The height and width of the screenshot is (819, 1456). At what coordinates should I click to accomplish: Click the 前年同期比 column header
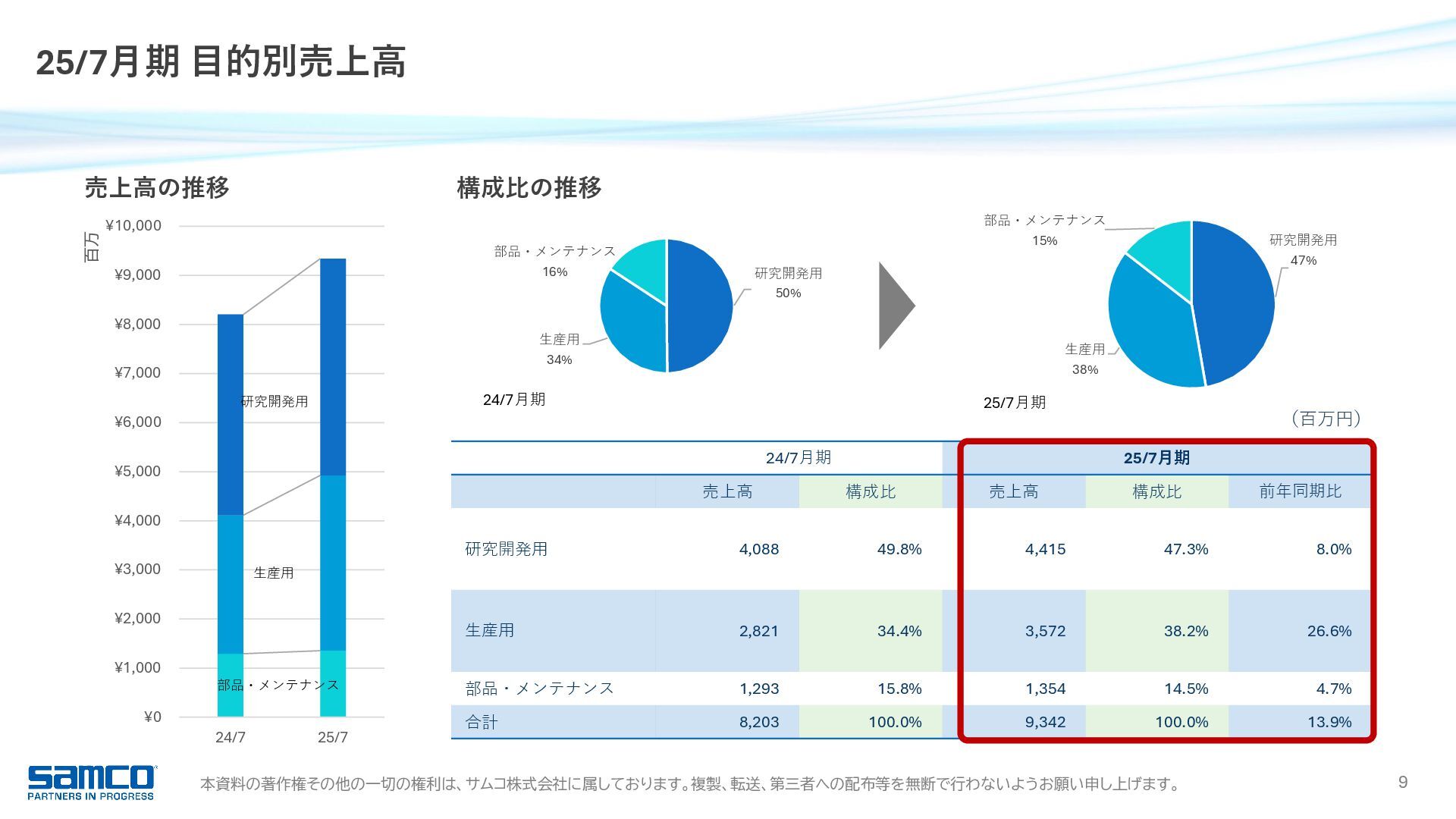point(1300,491)
